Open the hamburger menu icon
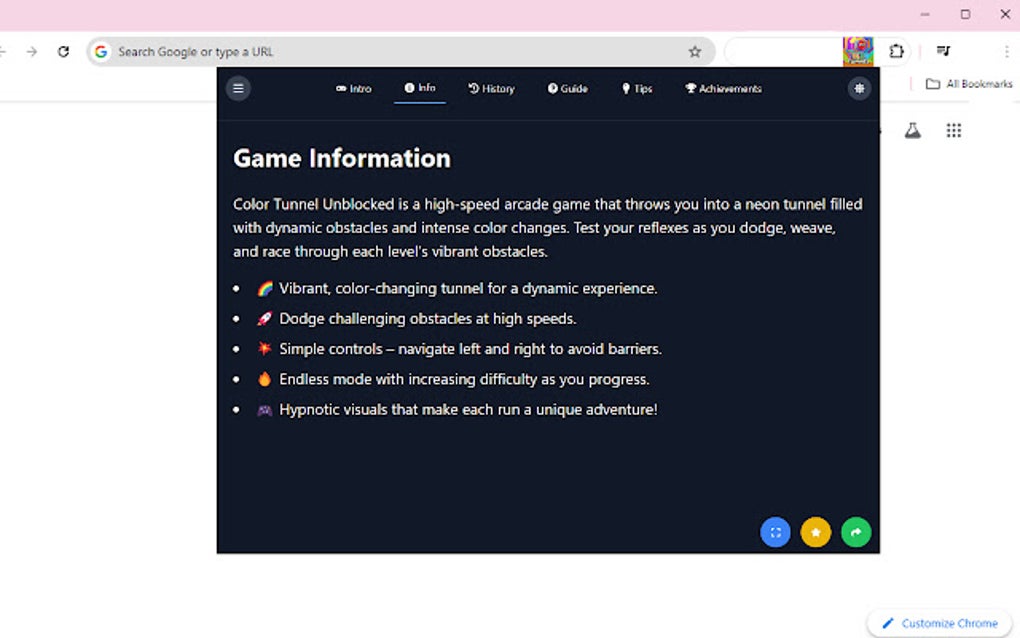The width and height of the screenshot is (1020, 638). [238, 88]
